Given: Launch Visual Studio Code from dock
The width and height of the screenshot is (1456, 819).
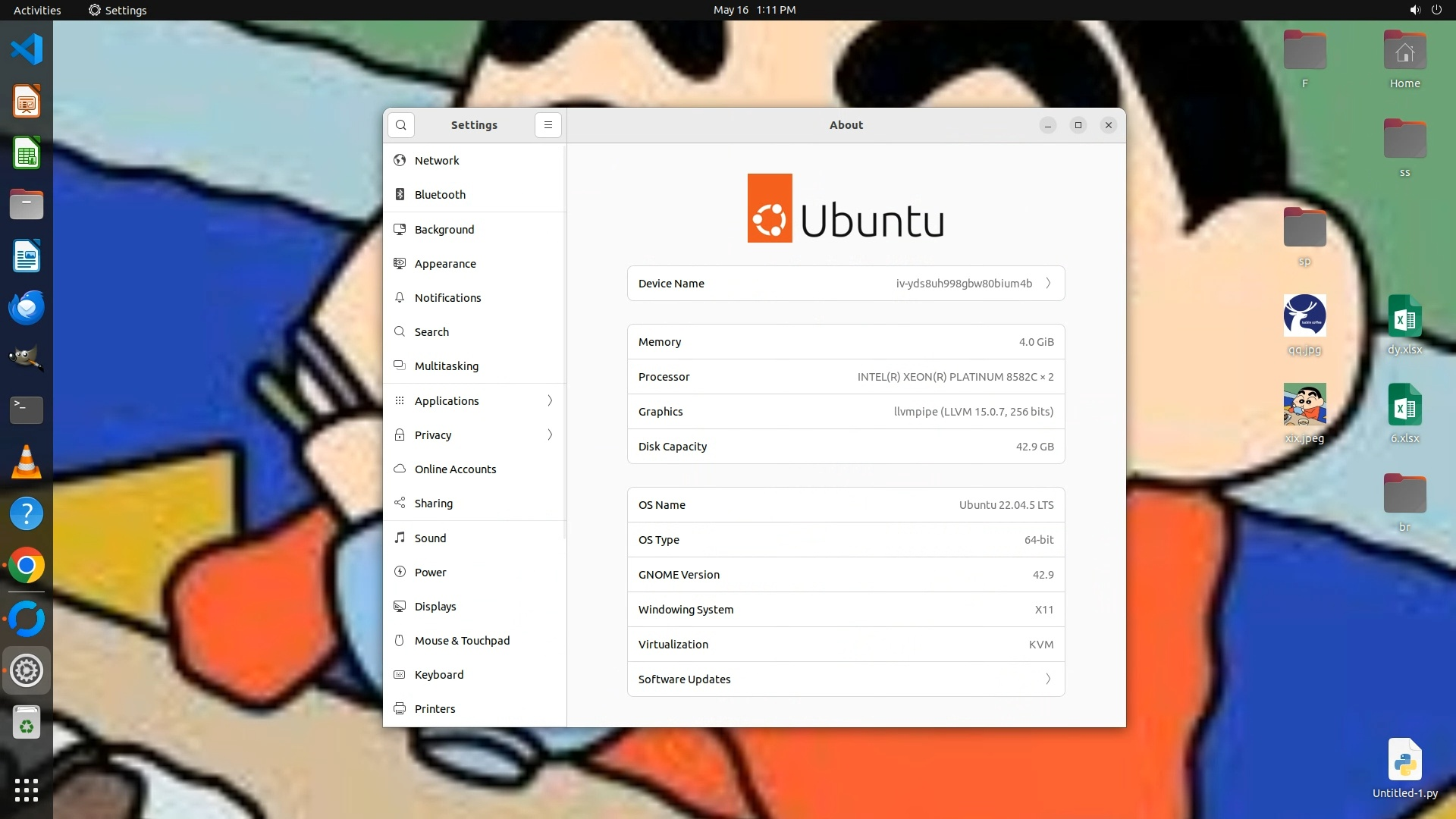Looking at the screenshot, I should pos(27,50).
